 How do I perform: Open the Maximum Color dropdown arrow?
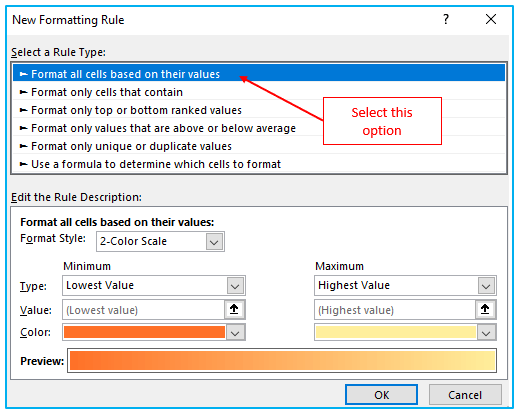coord(486,332)
